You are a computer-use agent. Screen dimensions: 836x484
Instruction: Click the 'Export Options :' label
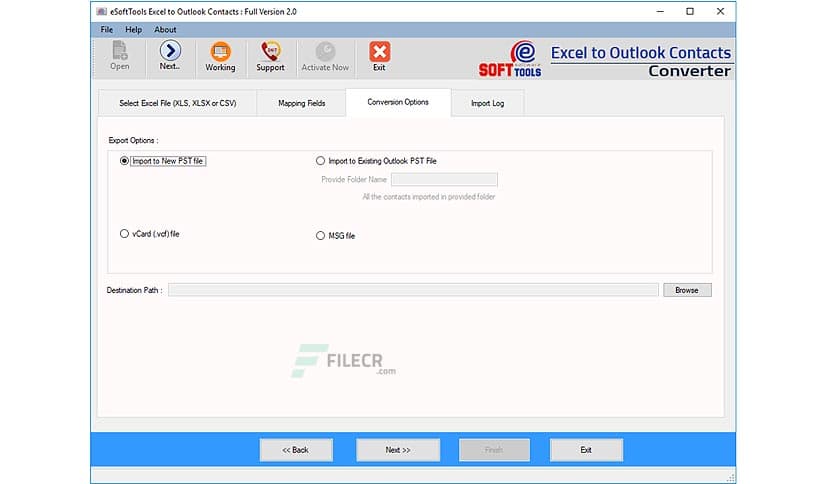(x=133, y=140)
